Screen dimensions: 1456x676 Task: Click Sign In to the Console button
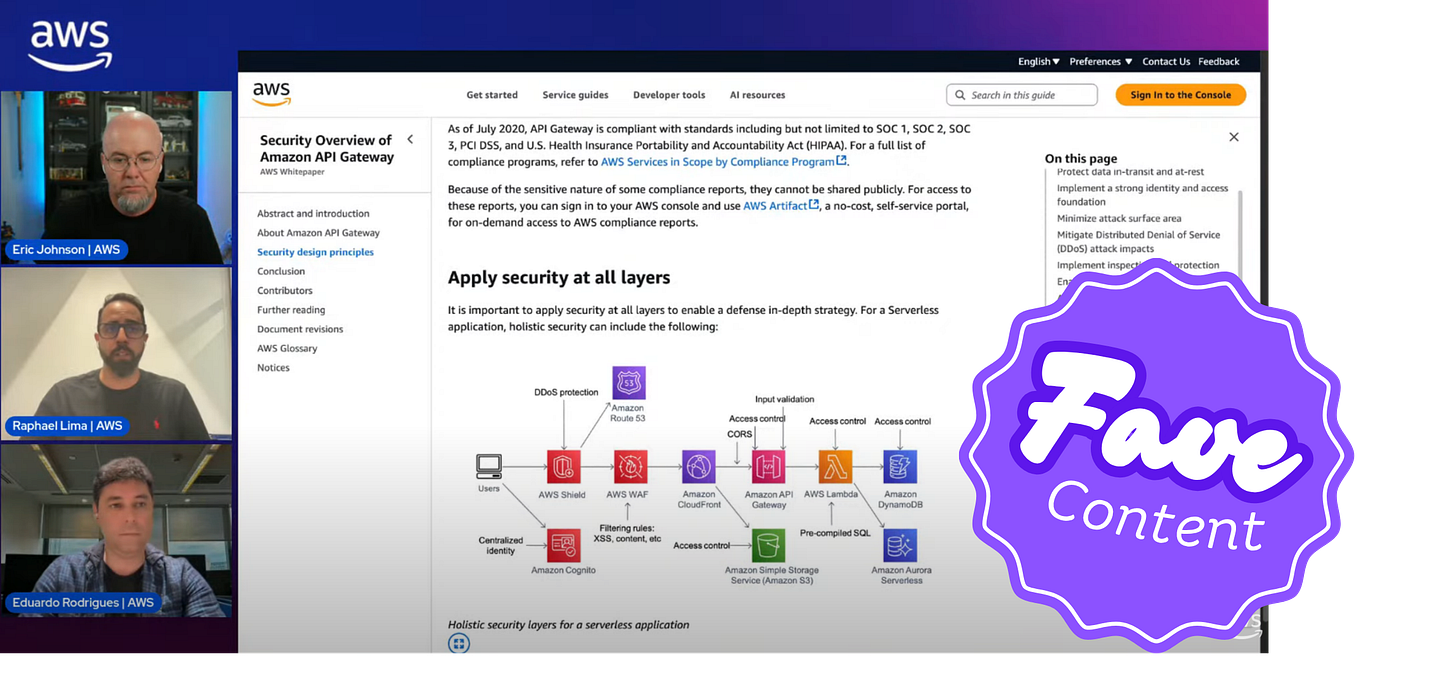point(1181,95)
